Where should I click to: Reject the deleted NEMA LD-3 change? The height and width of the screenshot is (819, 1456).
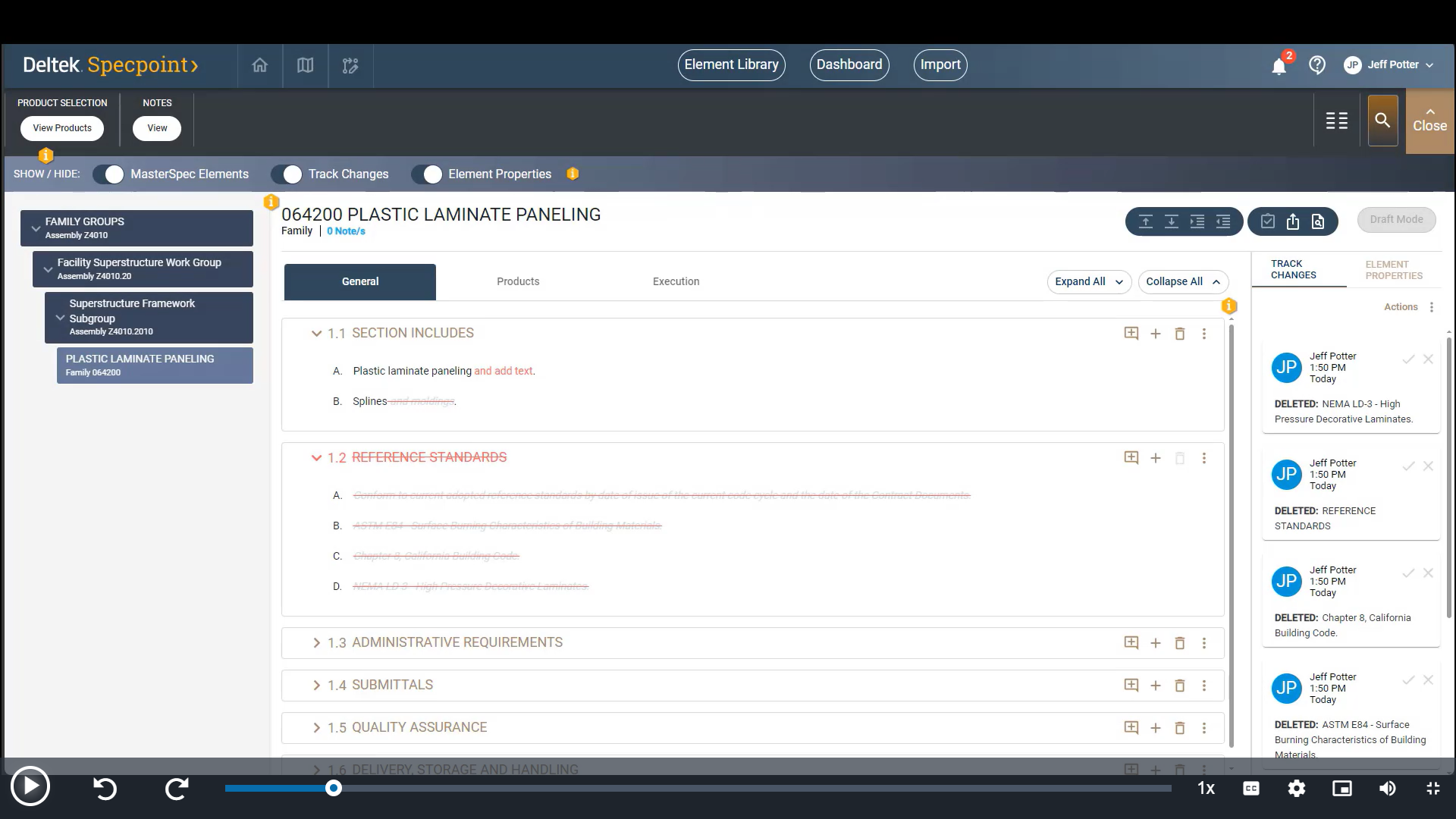coord(1428,359)
